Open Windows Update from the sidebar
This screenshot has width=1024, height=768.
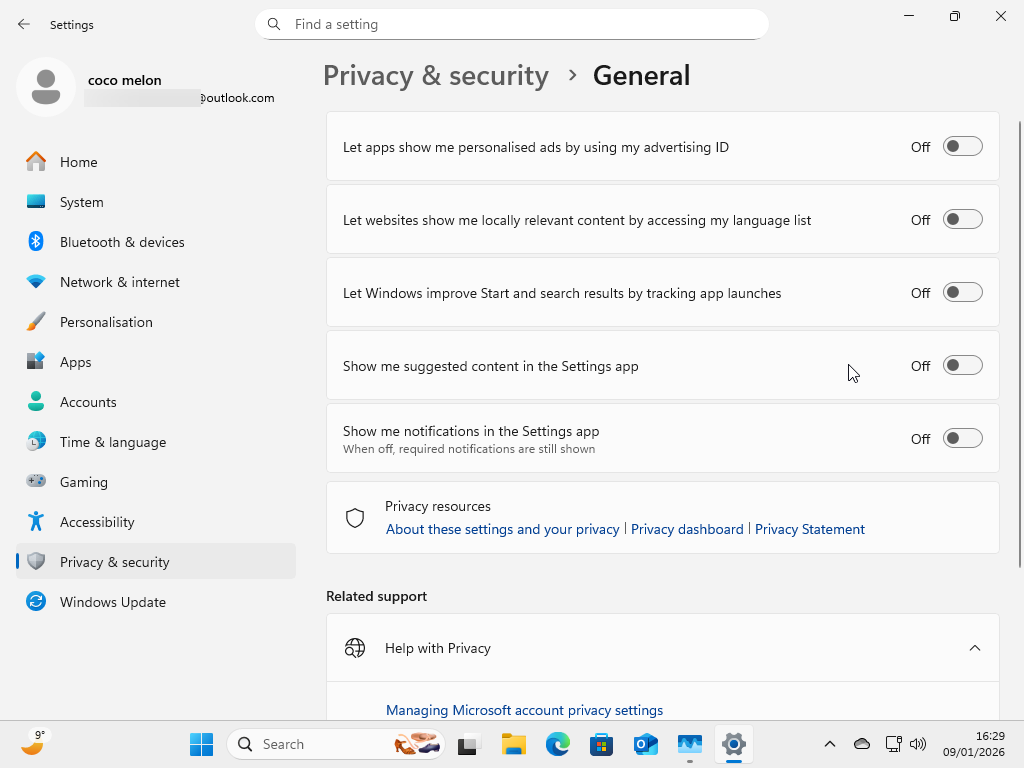(x=113, y=602)
